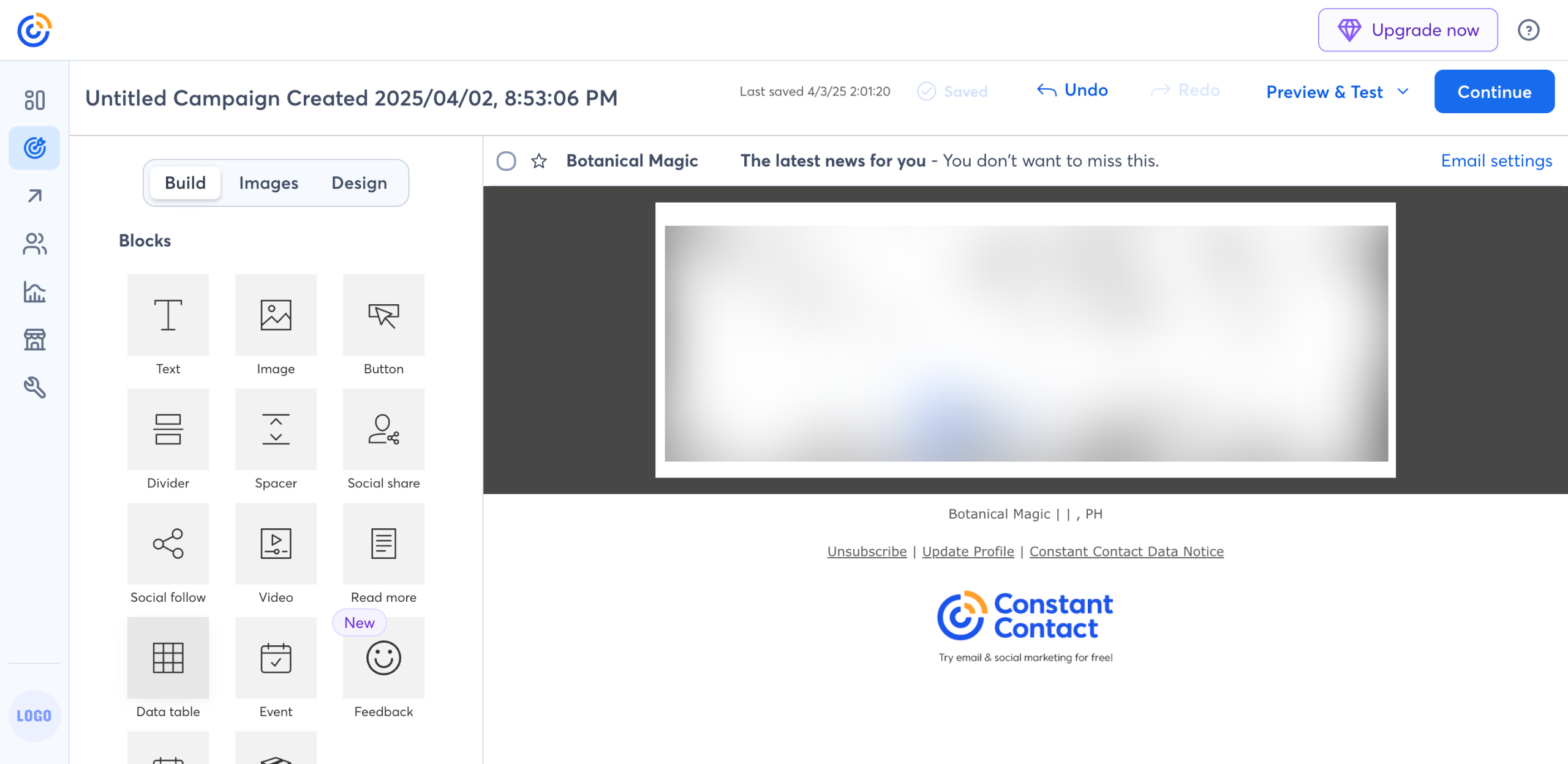The image size is (1568, 764).
Task: Switch to the Design tab
Action: [359, 183]
